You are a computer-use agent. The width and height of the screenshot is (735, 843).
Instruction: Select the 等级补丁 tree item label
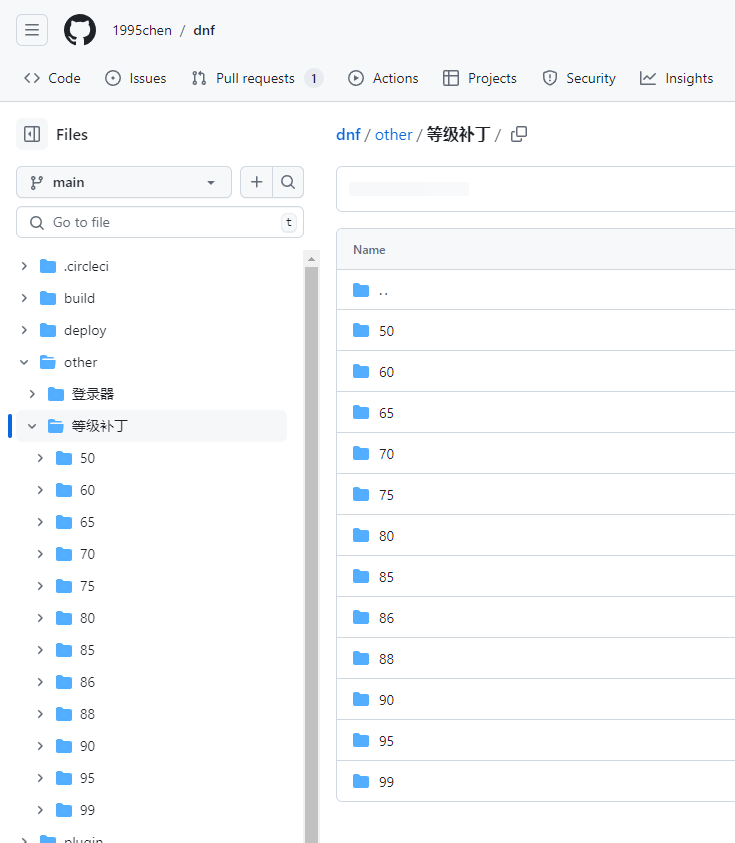pos(99,426)
